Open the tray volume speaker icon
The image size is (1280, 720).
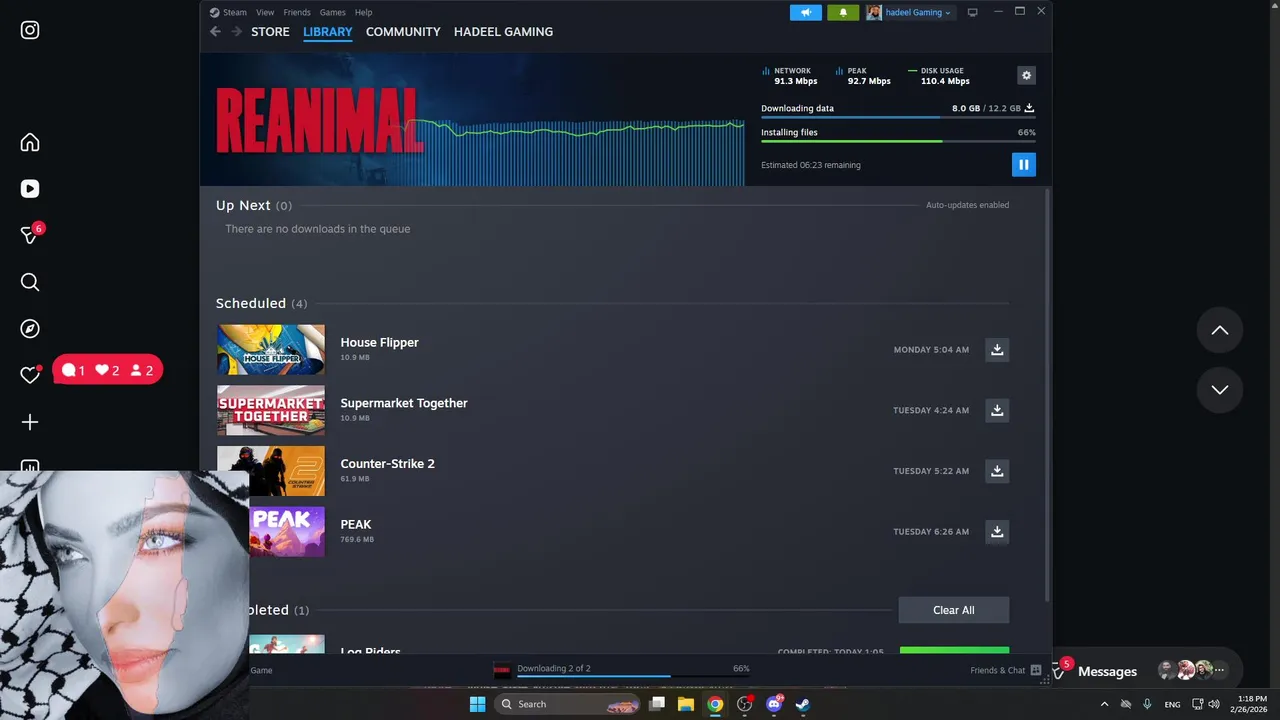1213,704
